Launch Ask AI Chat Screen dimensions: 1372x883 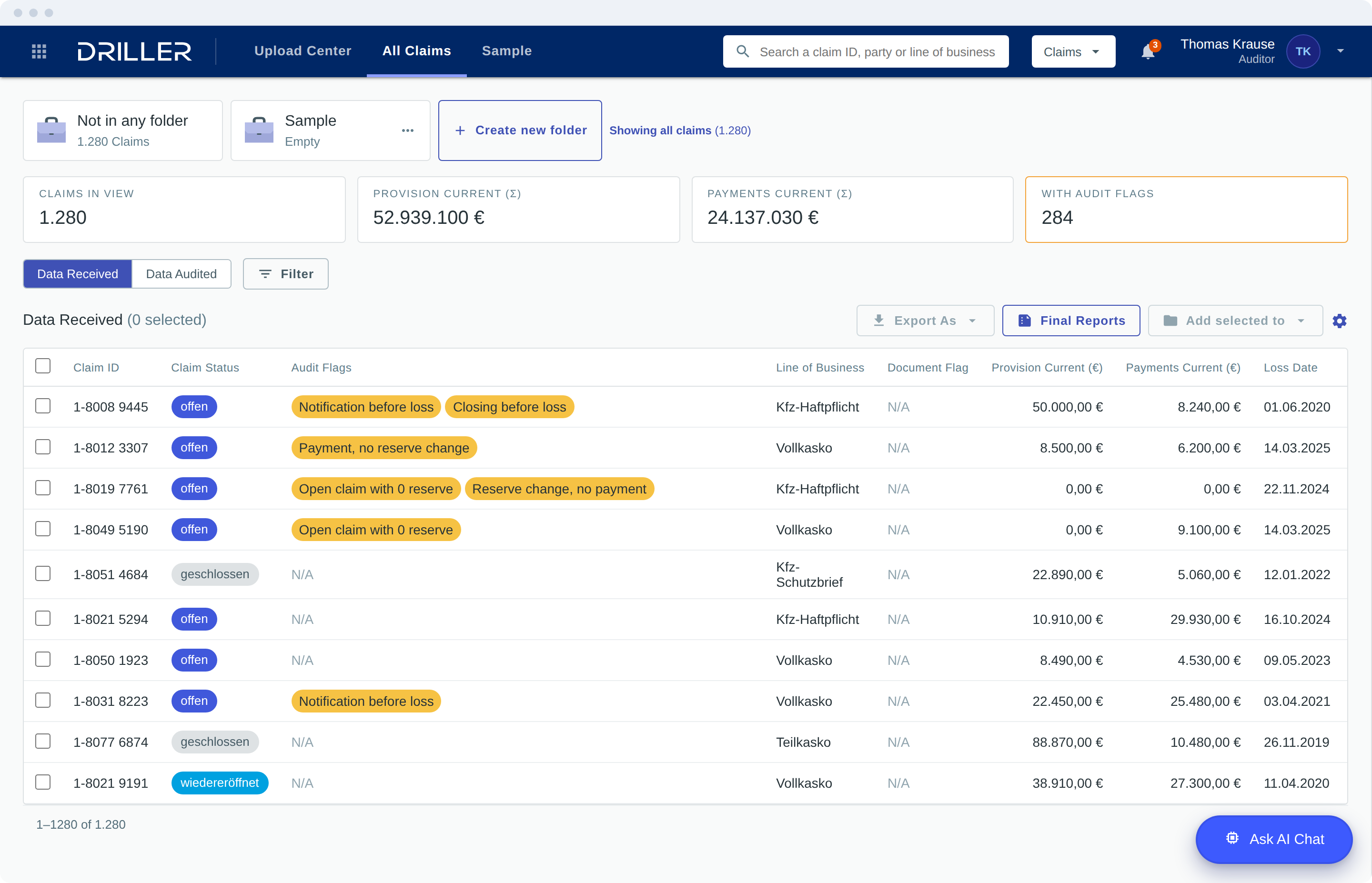(x=1274, y=839)
